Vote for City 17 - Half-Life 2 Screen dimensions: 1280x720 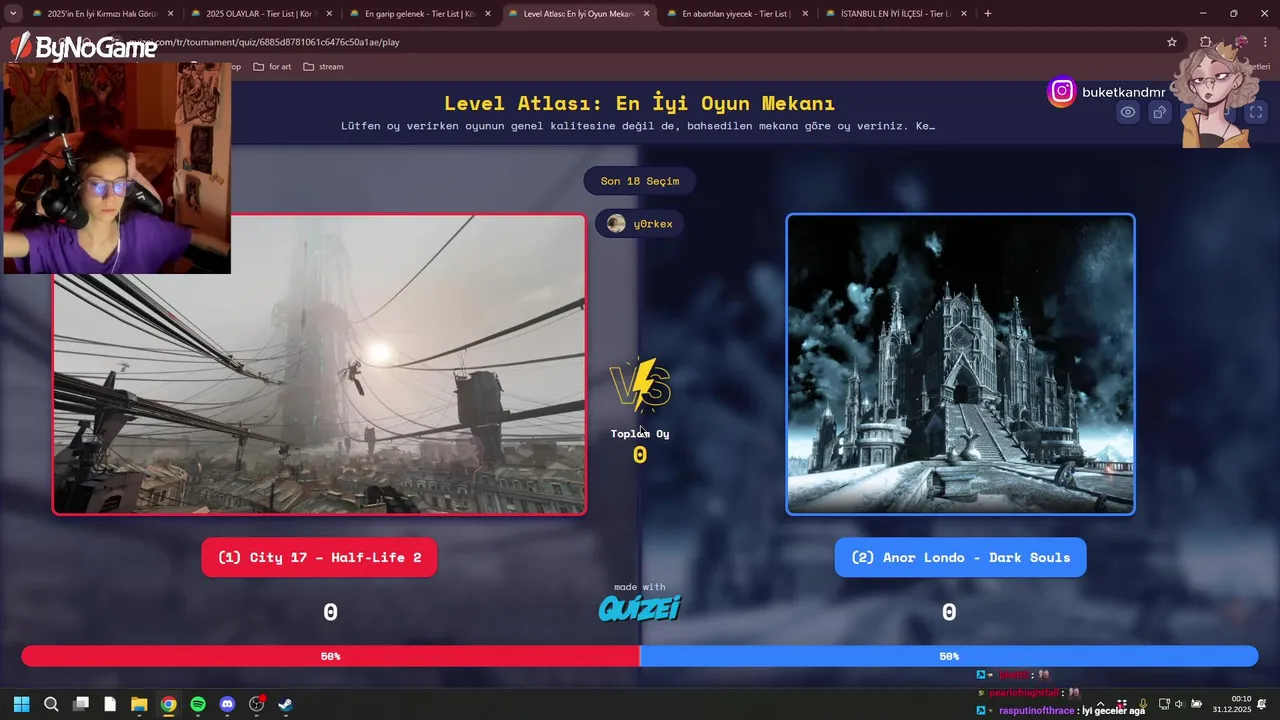pyautogui.click(x=319, y=557)
